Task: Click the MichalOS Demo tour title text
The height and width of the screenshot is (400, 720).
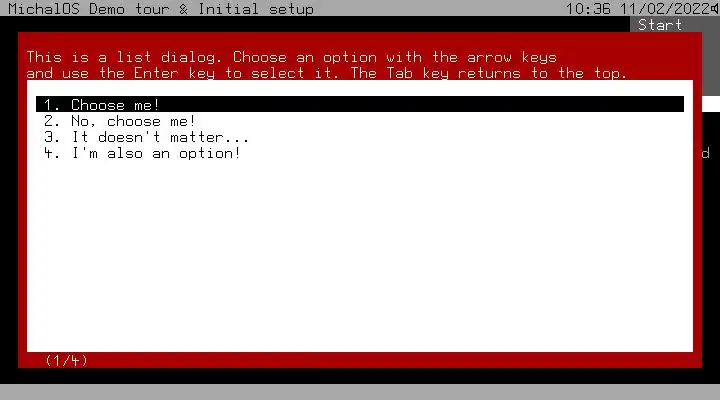Action: coord(89,9)
